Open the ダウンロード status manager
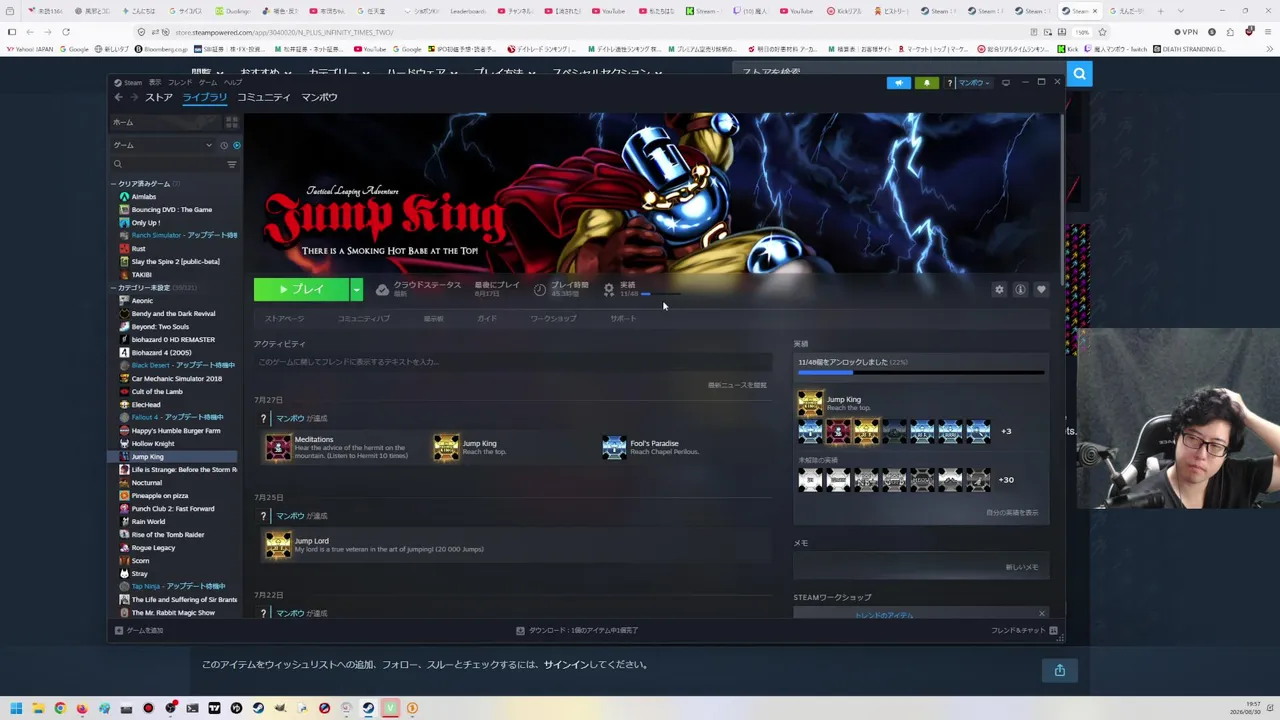This screenshot has width=1280, height=720. tap(577, 631)
